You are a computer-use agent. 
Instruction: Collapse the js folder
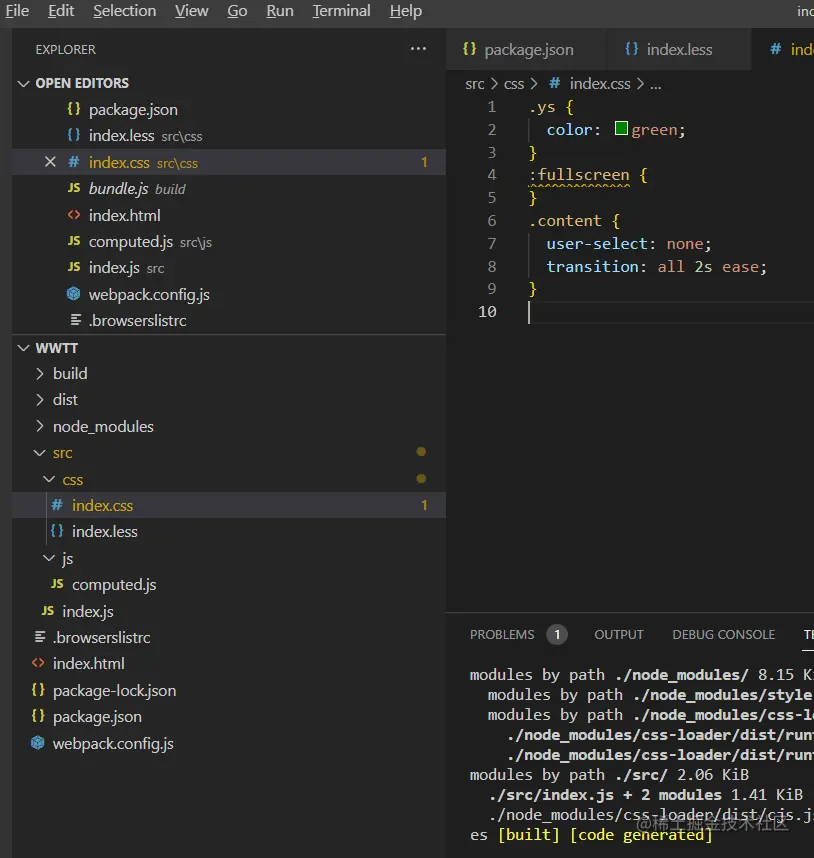point(49,558)
